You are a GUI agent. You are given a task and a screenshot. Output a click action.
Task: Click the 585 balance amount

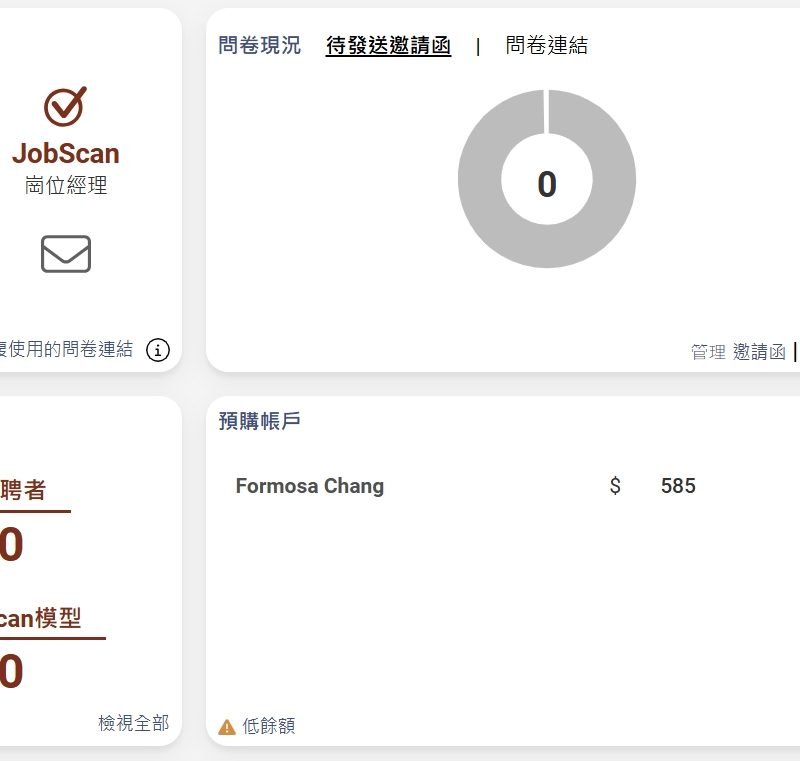pos(678,486)
